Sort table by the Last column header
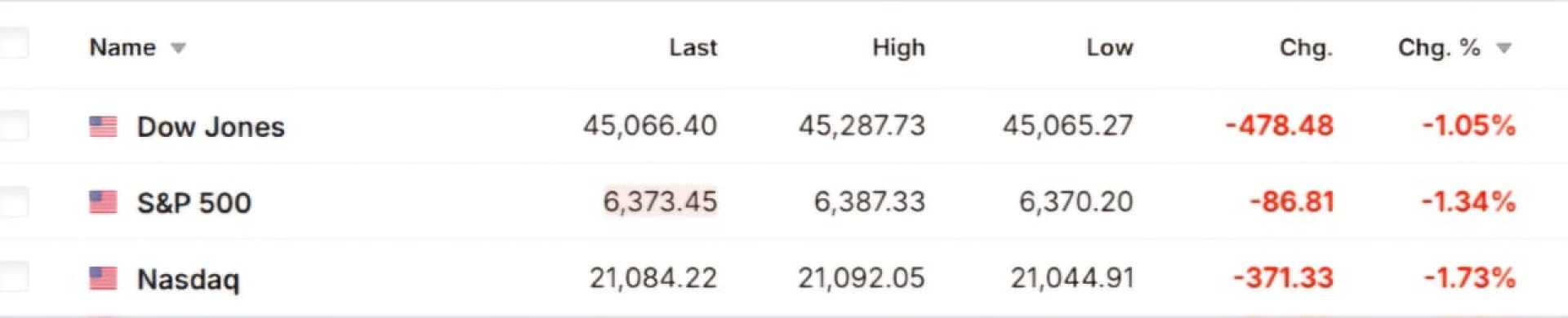 [x=693, y=47]
